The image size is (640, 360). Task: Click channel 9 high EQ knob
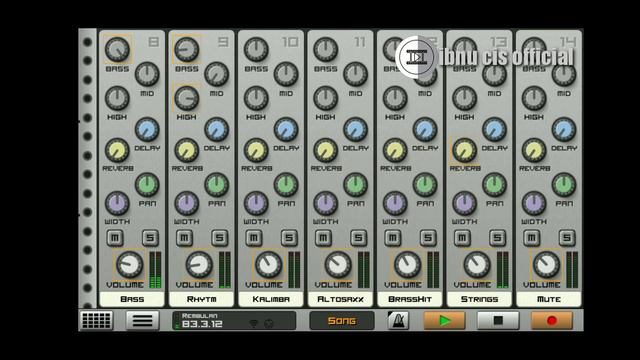click(187, 98)
